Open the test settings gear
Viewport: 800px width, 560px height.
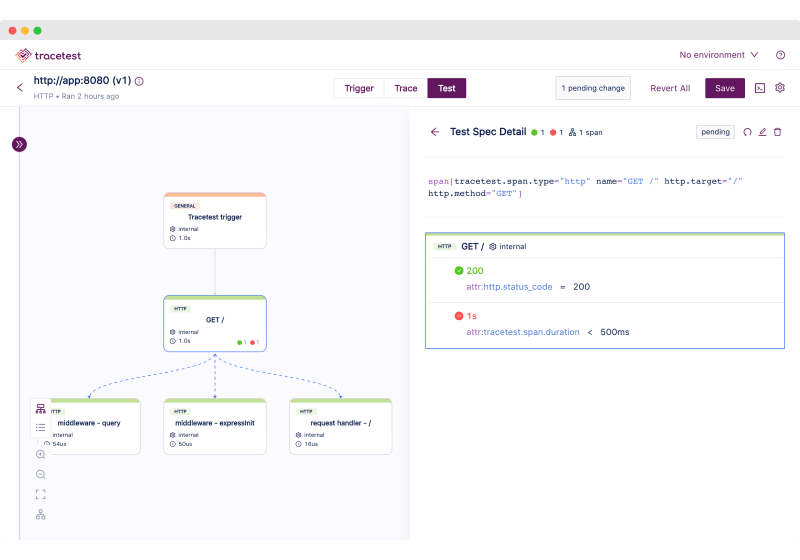click(780, 88)
